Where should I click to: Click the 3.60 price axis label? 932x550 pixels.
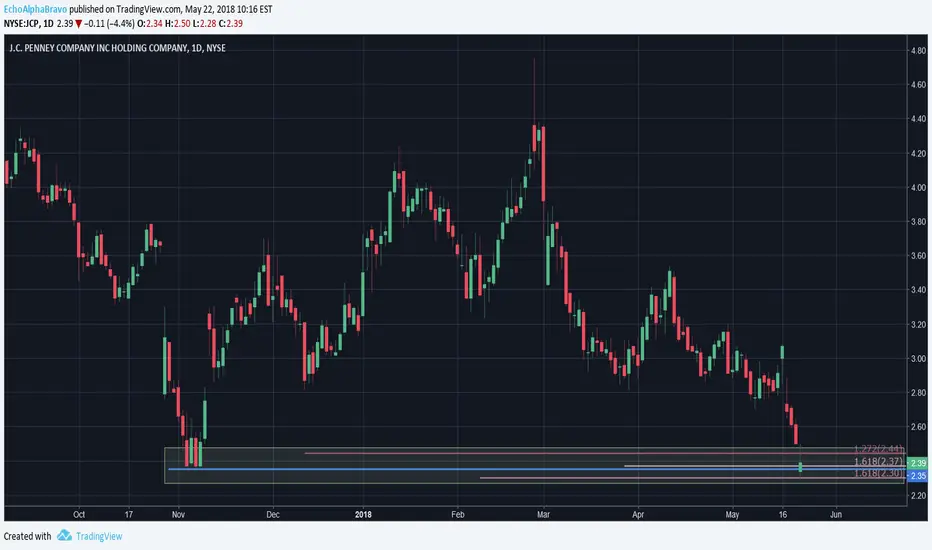[x=918, y=256]
